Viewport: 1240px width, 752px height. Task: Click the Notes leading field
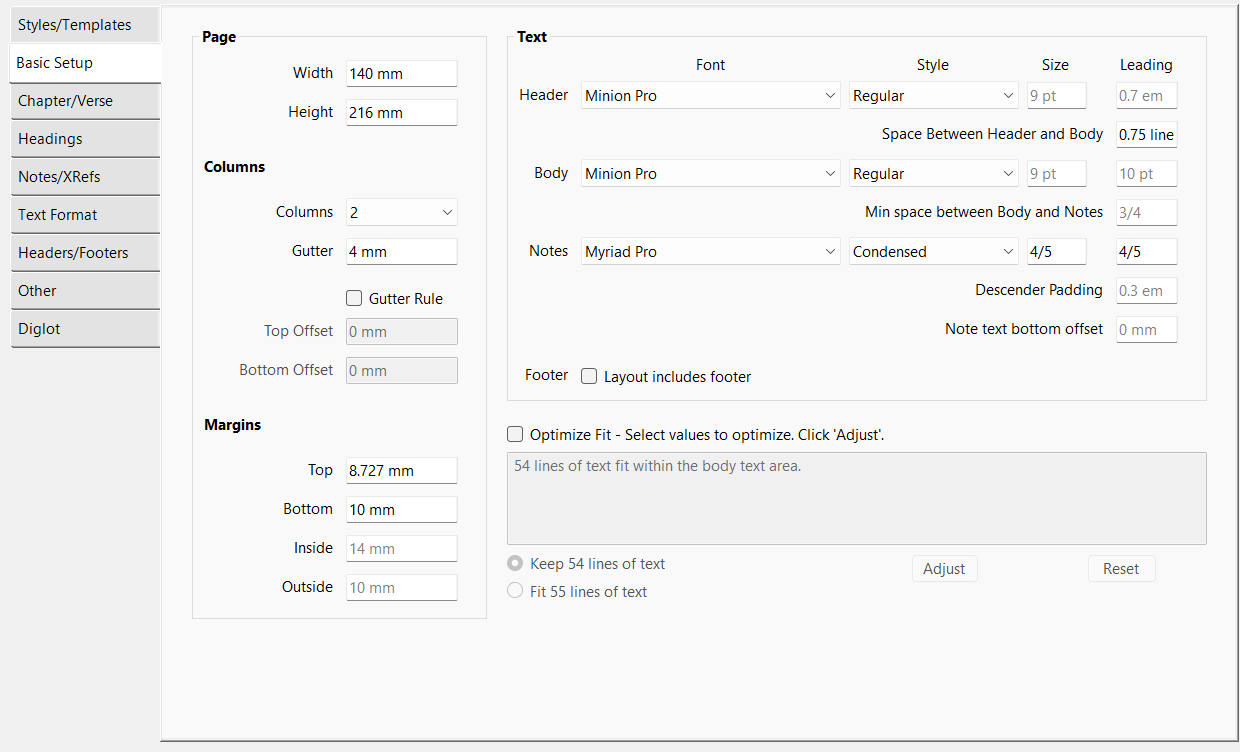pyautogui.click(x=1146, y=252)
